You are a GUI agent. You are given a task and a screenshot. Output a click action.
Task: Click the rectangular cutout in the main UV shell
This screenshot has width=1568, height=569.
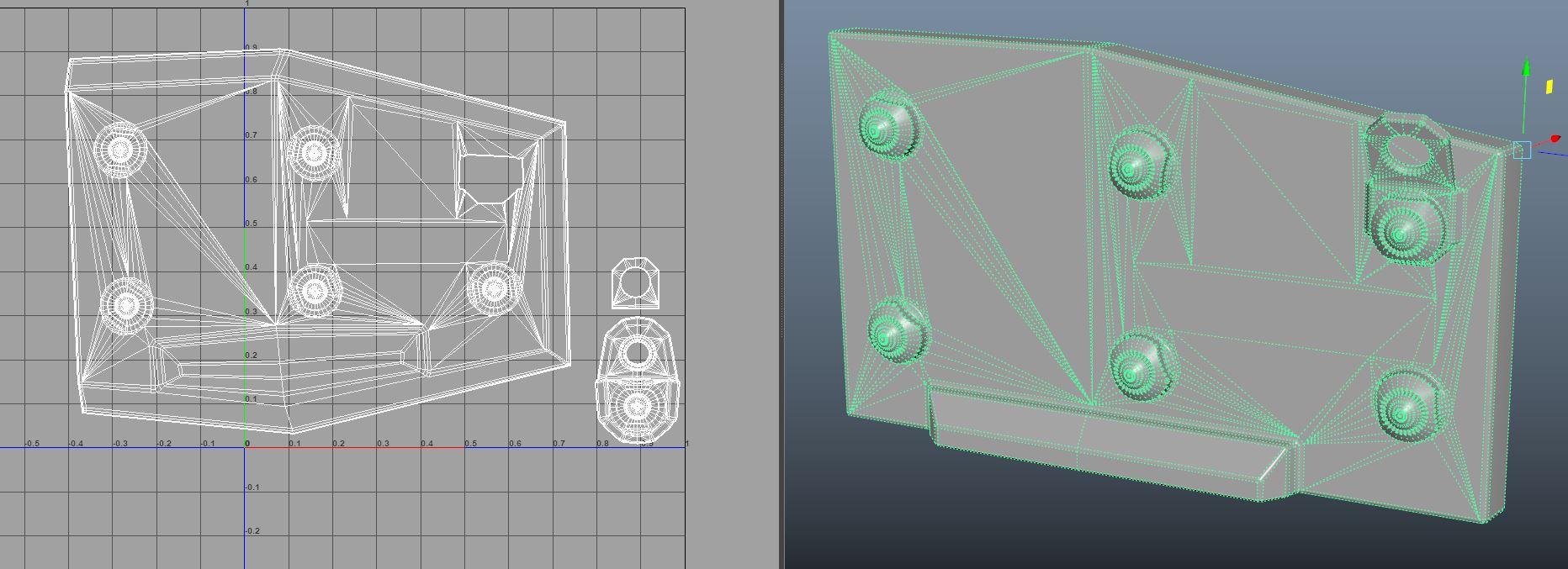pos(490,178)
